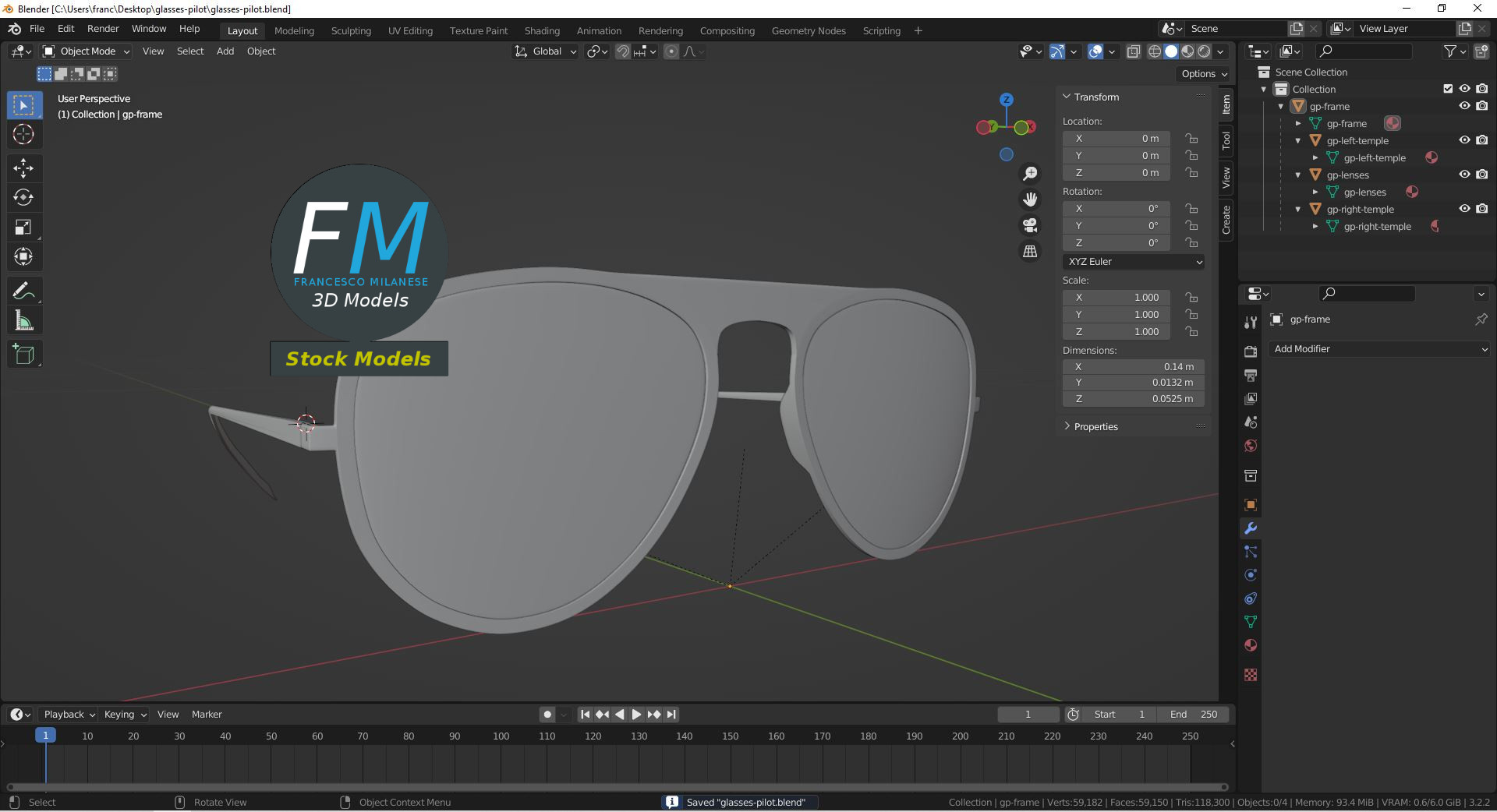Expand gp-frame mesh child in outliner

(1298, 123)
